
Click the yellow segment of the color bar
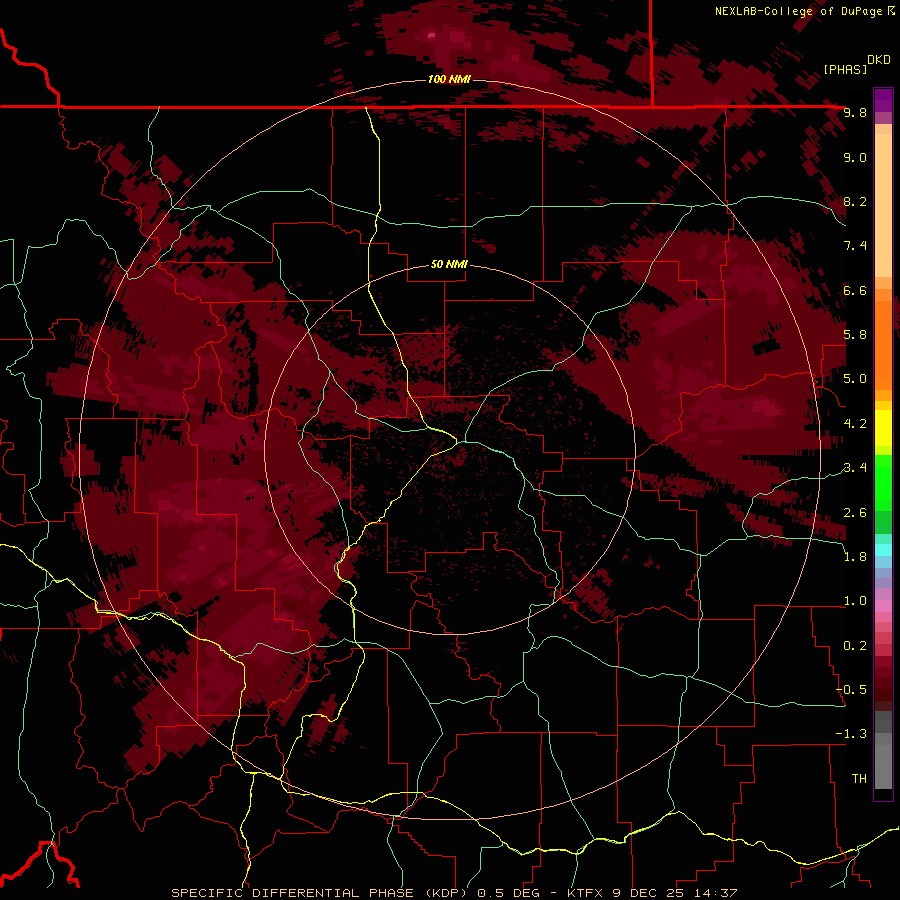click(883, 428)
